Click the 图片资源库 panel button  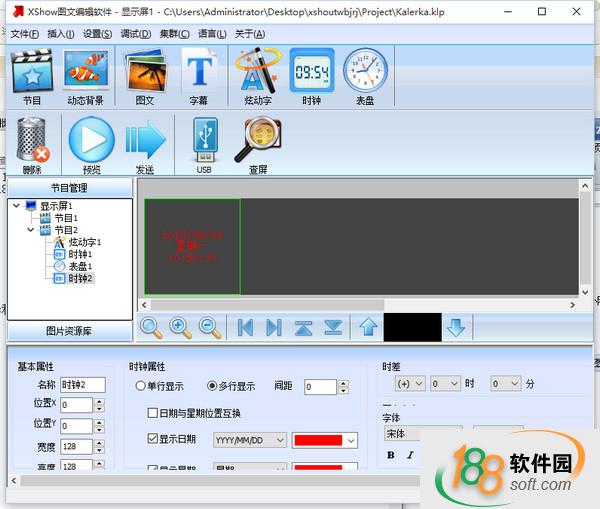click(69, 331)
